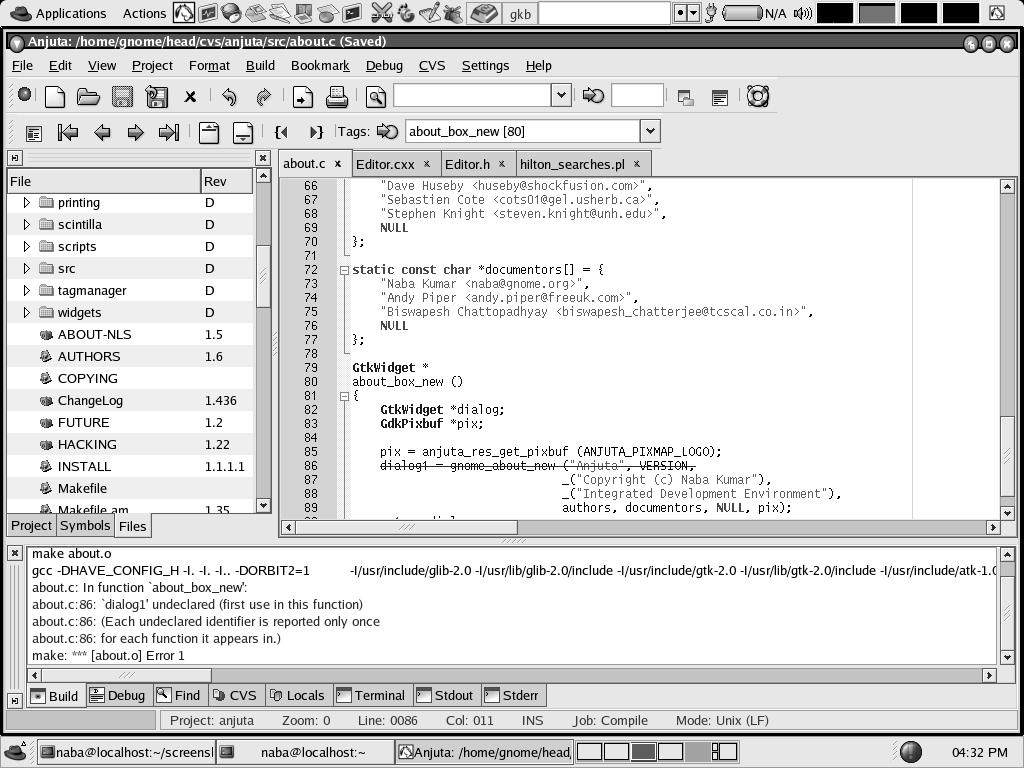Expand the scripts folder

click(x=27, y=246)
